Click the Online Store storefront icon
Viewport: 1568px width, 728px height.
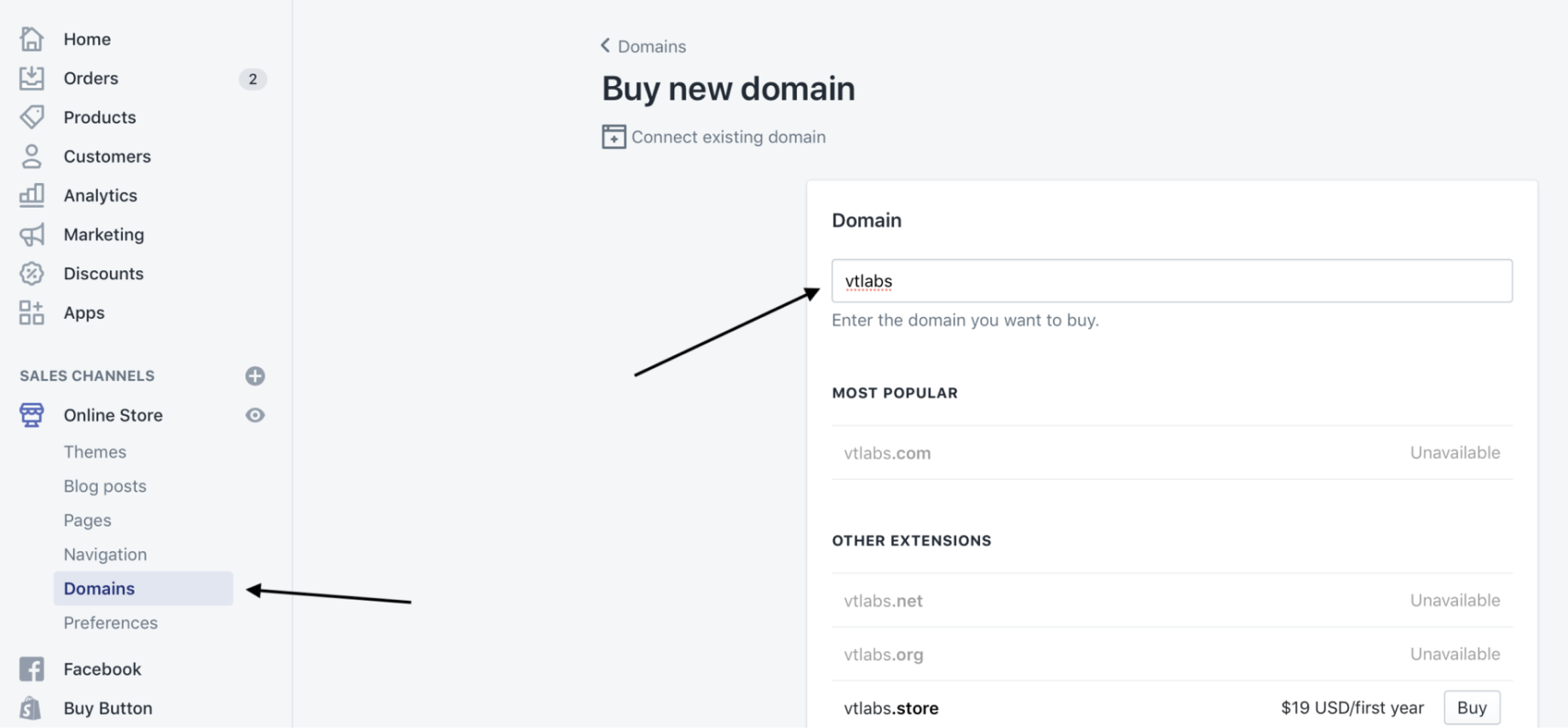pyautogui.click(x=32, y=415)
